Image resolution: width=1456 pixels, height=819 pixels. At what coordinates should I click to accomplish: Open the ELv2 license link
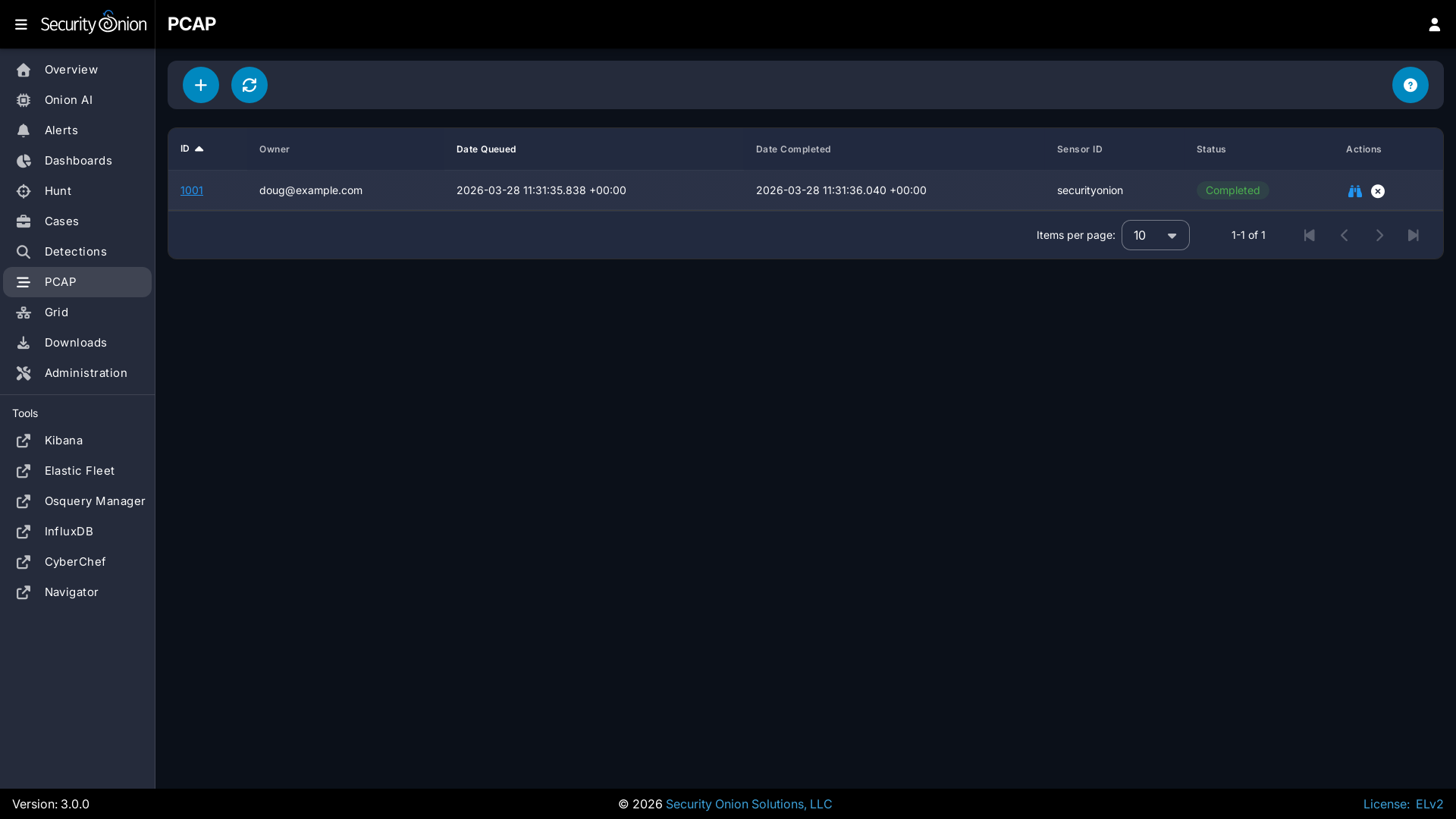(x=1429, y=804)
